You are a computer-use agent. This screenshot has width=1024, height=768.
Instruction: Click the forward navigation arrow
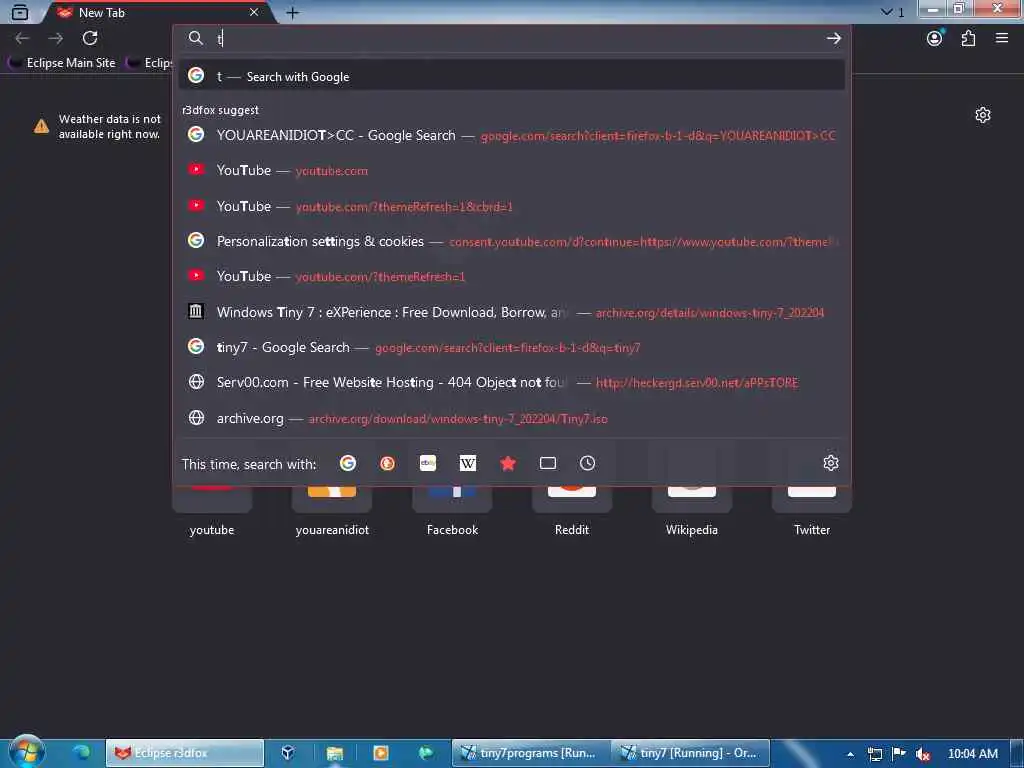56,38
